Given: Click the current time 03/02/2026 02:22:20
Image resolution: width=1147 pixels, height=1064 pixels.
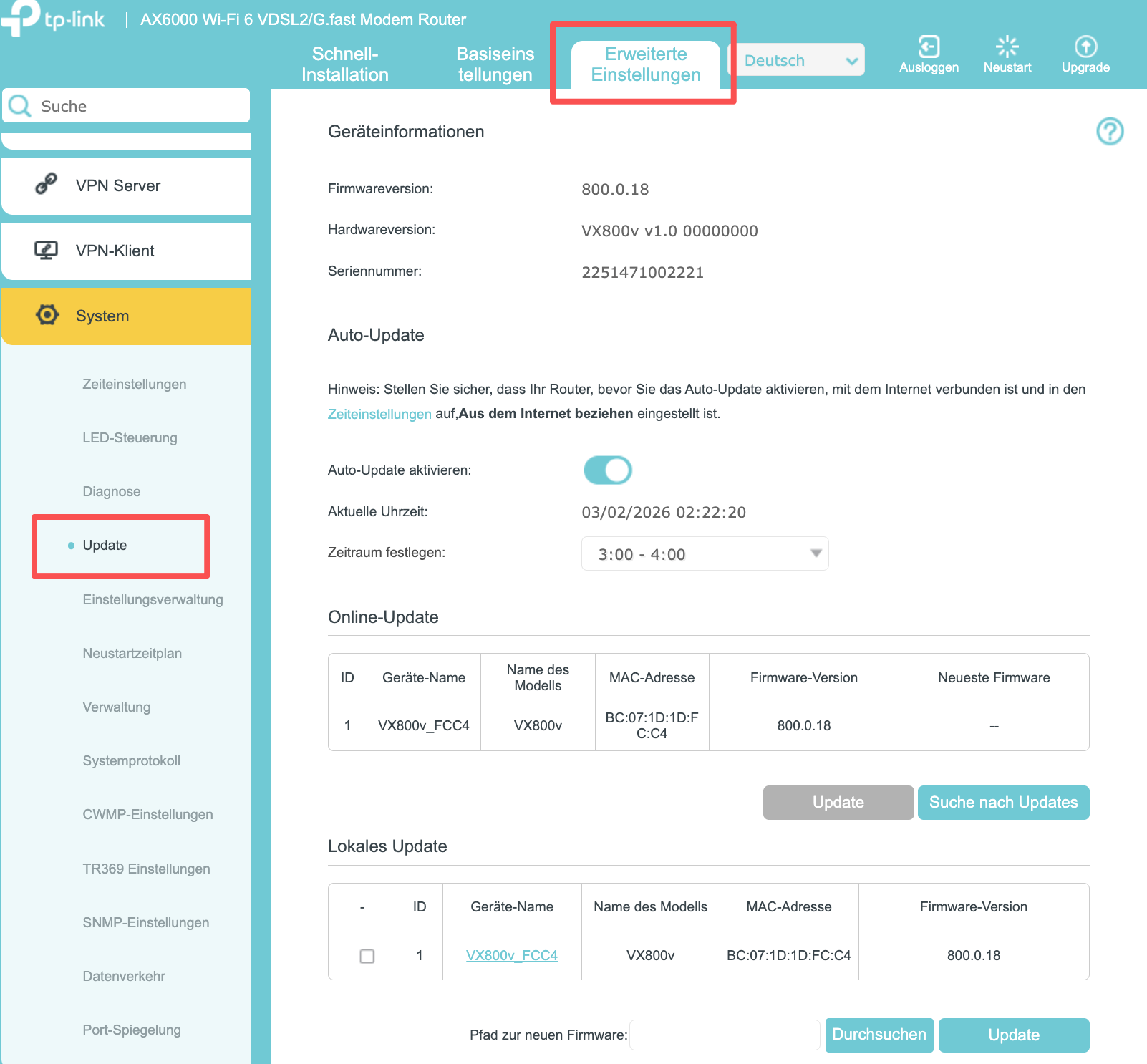Looking at the screenshot, I should tap(664, 512).
